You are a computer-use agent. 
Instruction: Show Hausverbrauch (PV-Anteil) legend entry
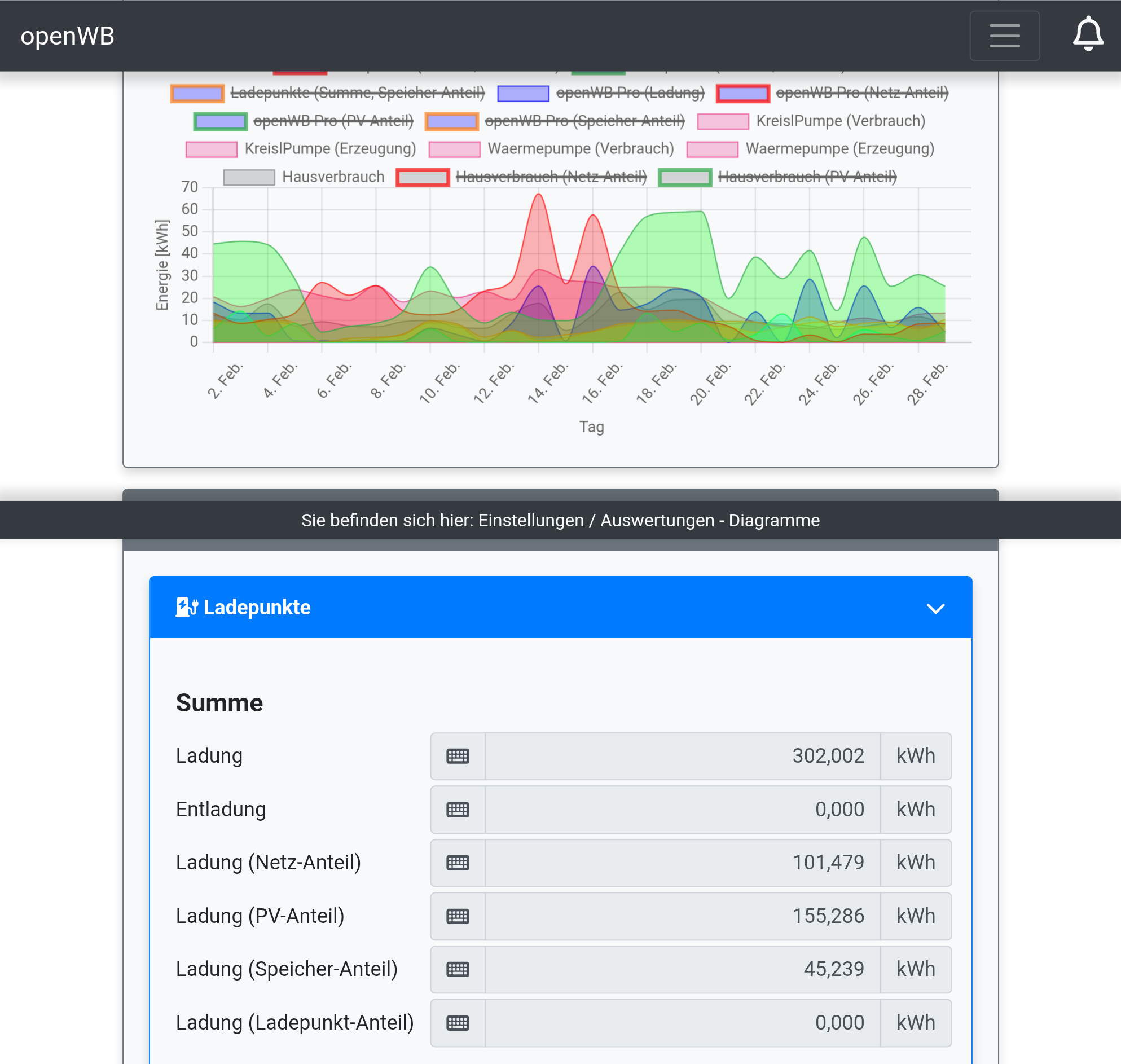click(x=807, y=177)
